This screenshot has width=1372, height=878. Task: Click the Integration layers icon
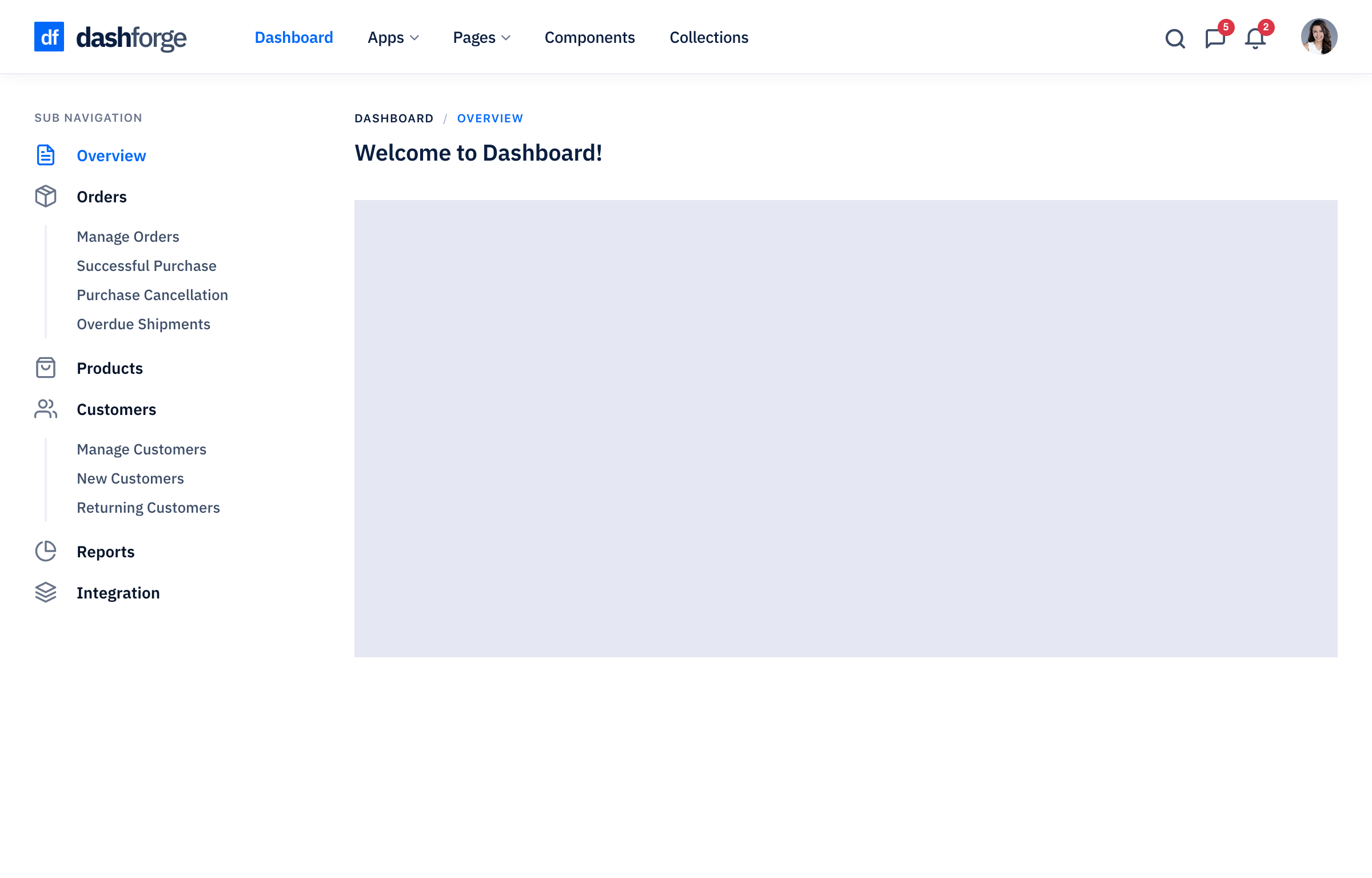46,593
